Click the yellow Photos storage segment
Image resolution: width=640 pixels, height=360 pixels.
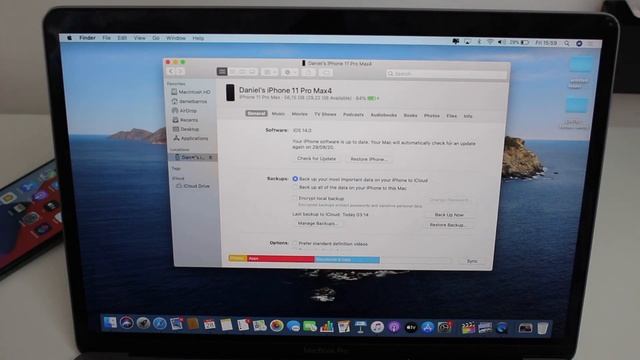coord(238,258)
